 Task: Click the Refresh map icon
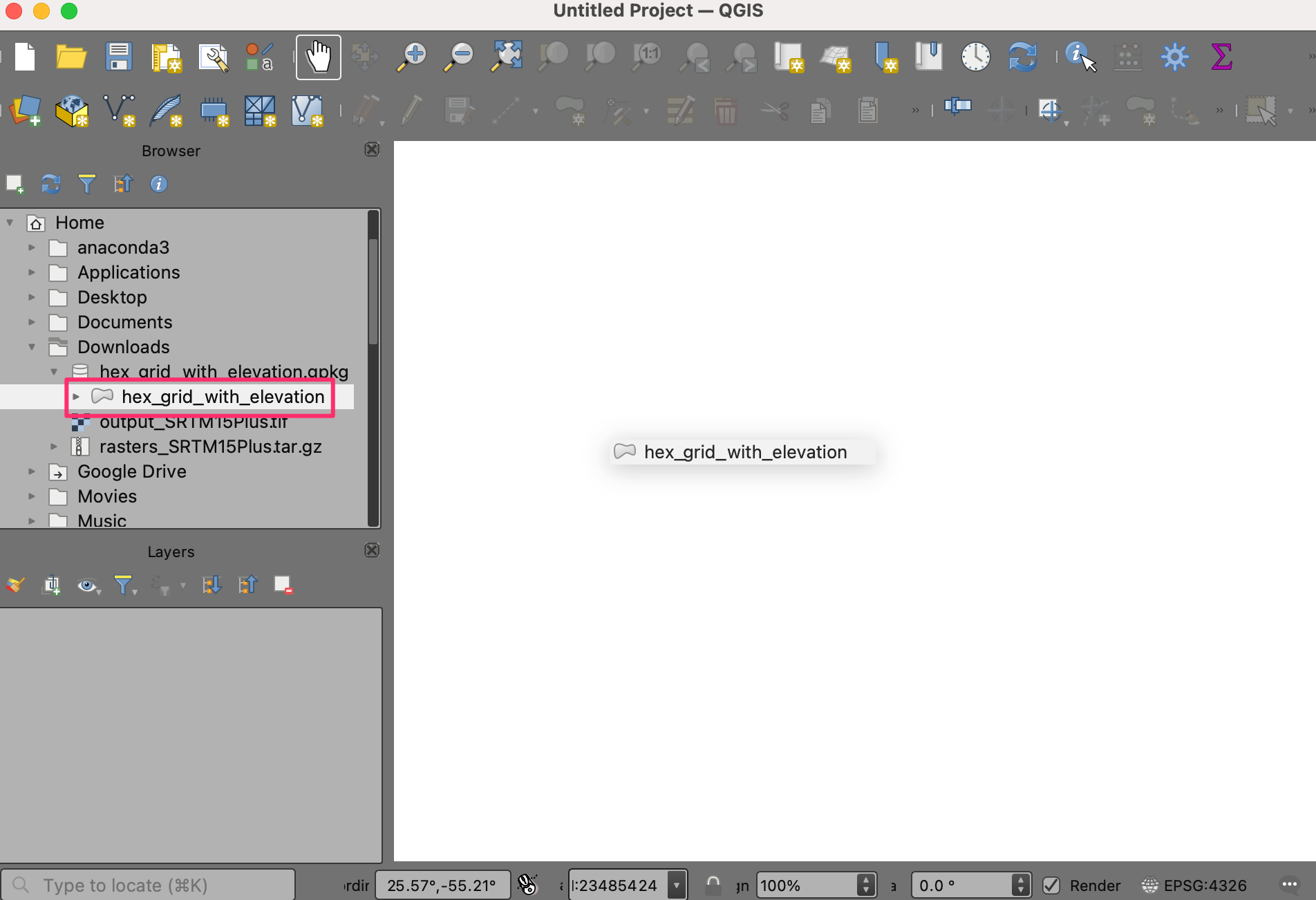[x=1022, y=57]
